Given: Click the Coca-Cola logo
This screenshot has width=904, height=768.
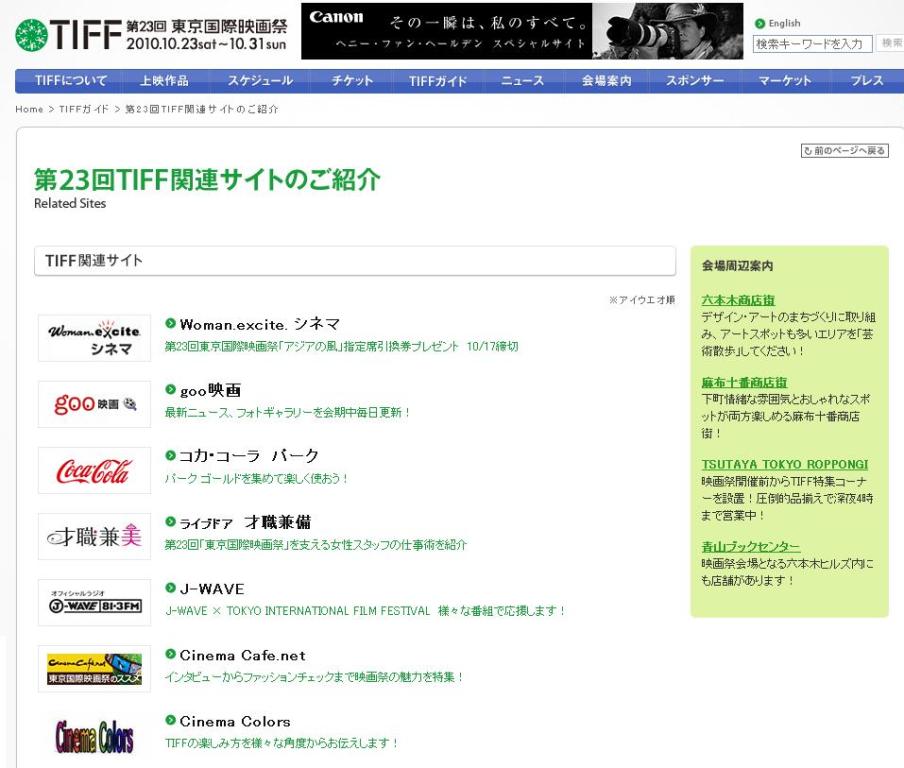Looking at the screenshot, I should pos(94,470).
